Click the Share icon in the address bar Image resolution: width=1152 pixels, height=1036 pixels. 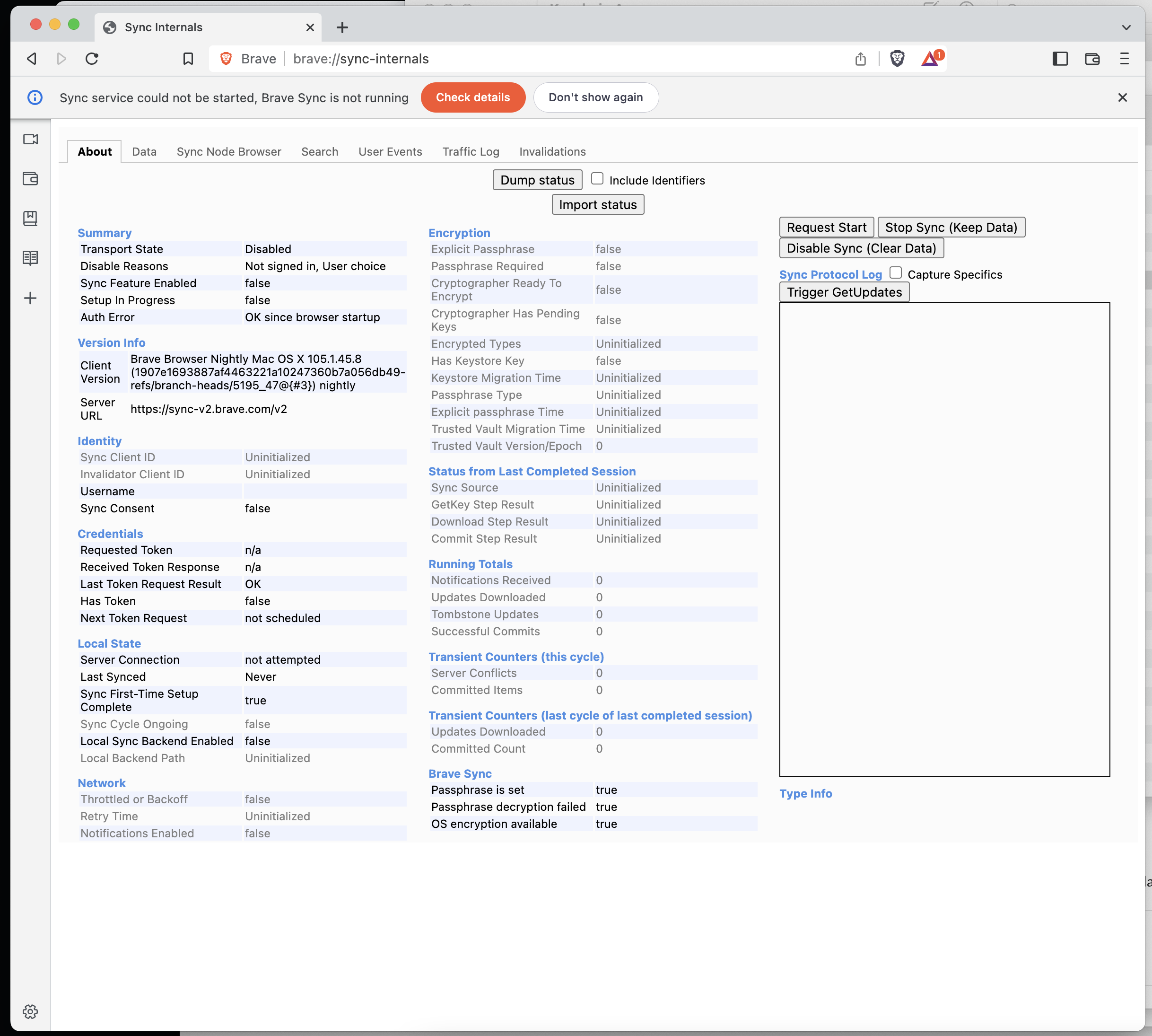pyautogui.click(x=861, y=59)
